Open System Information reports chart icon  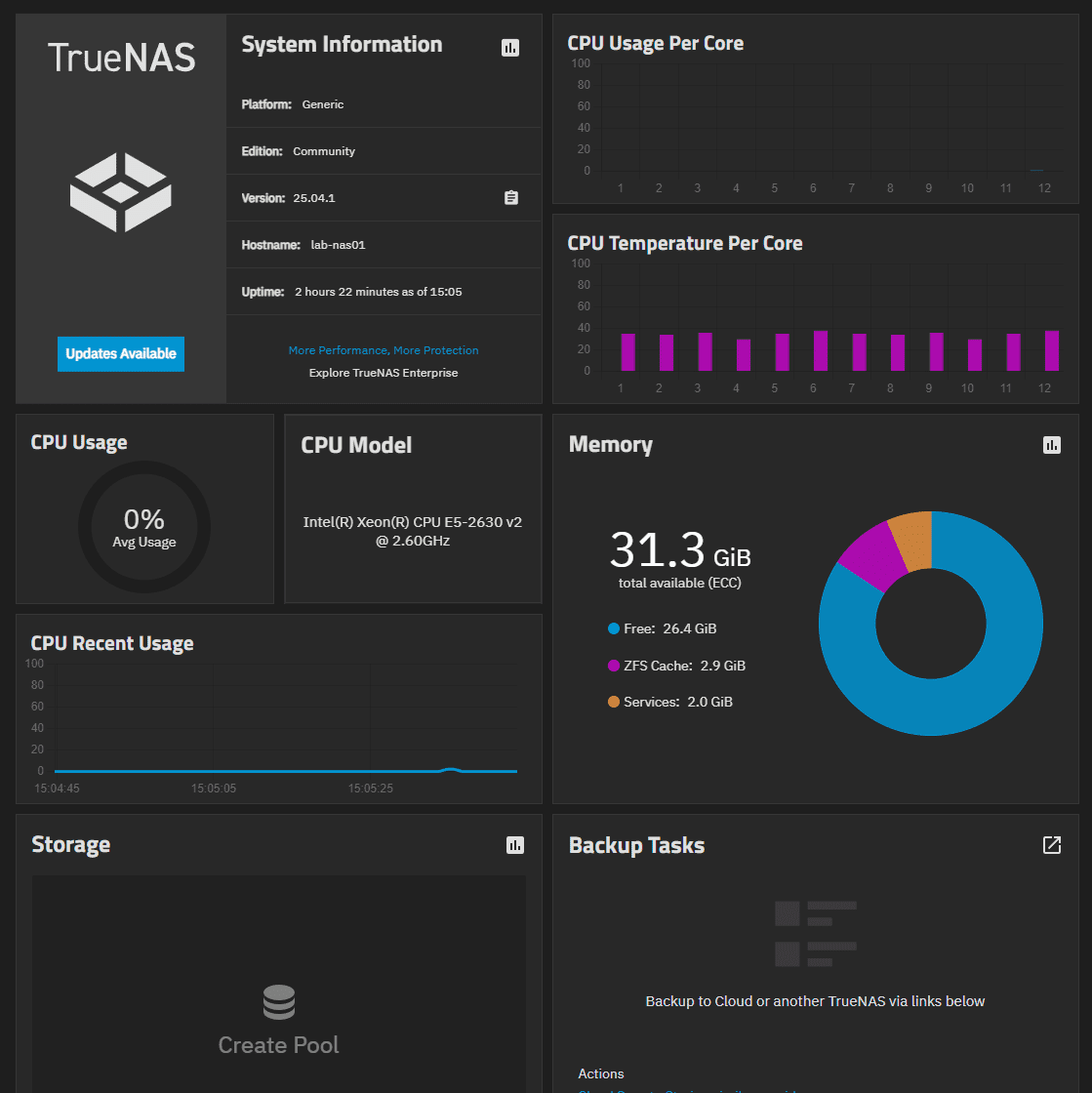click(510, 48)
